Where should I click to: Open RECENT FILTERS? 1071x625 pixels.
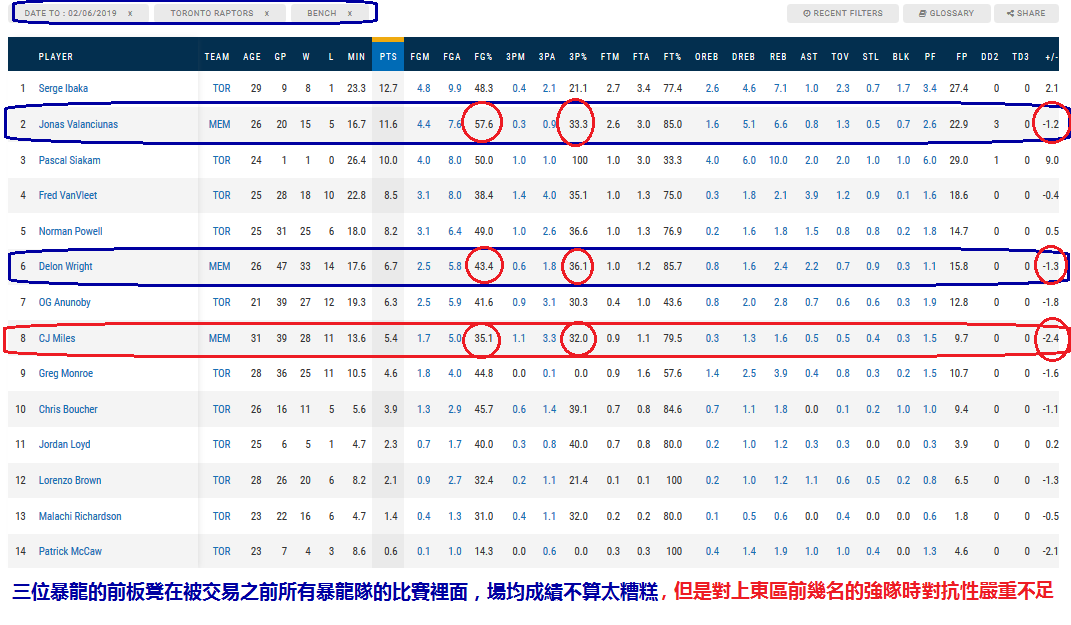coord(842,13)
